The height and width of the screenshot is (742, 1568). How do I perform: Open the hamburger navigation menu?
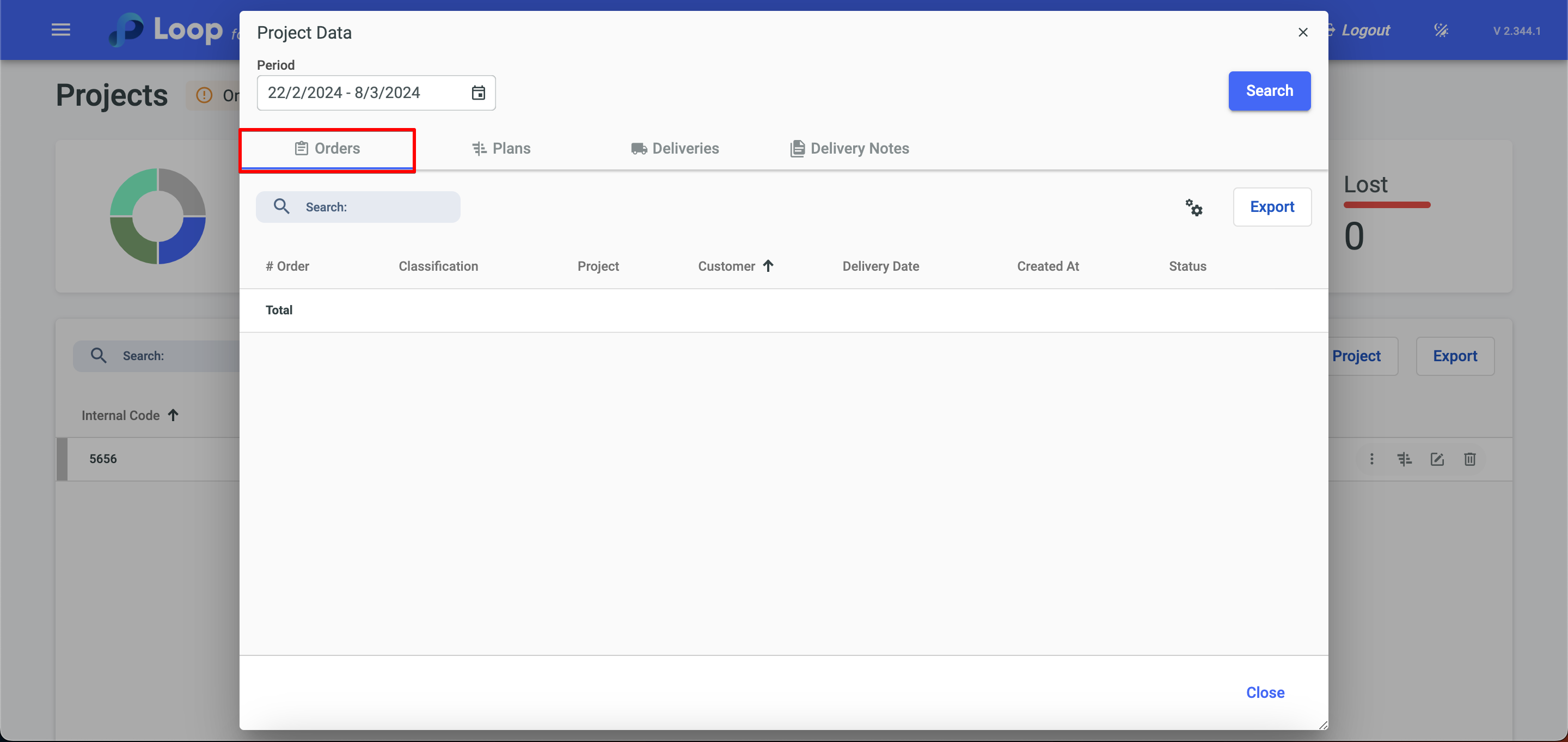coord(61,30)
